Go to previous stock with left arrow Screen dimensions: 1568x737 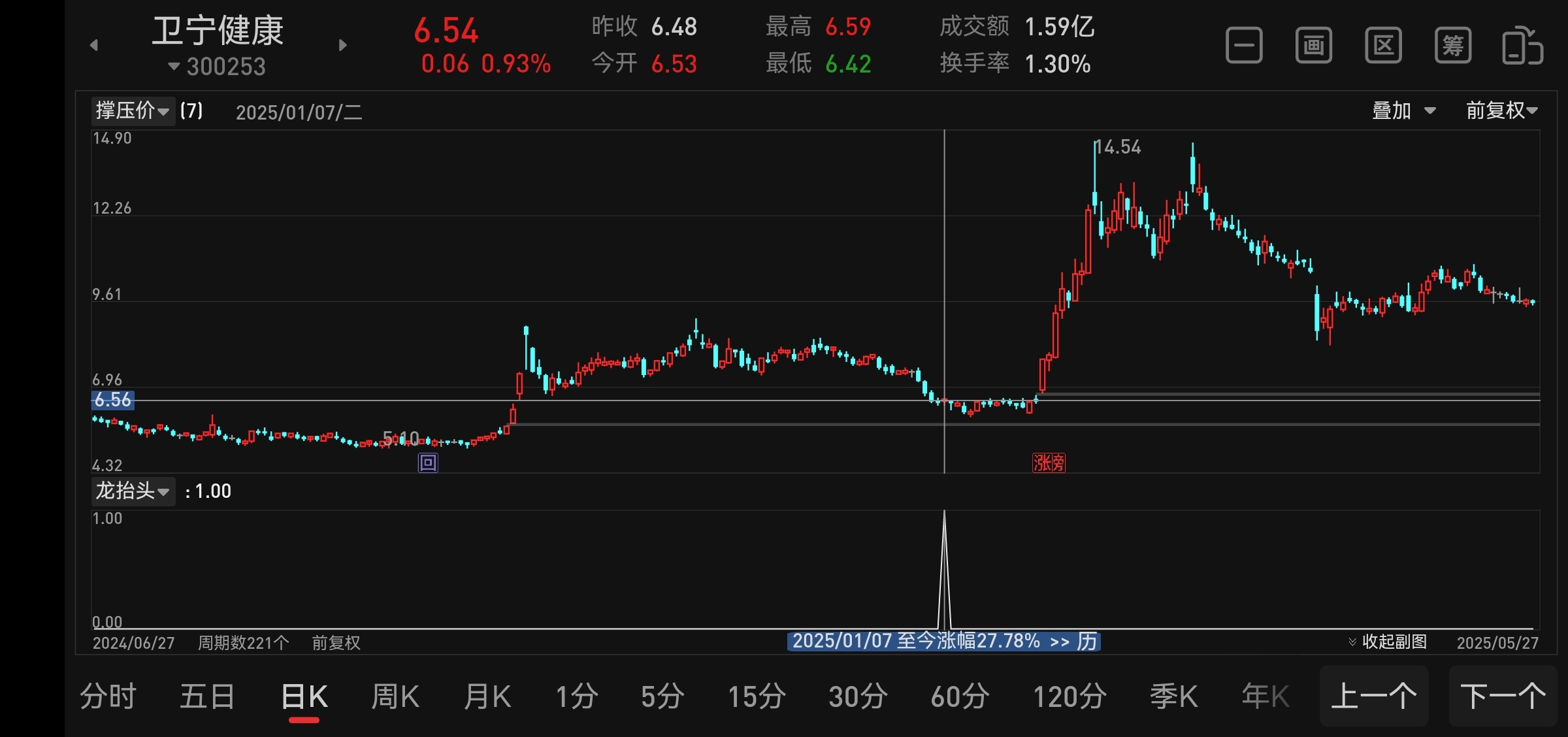[x=94, y=45]
